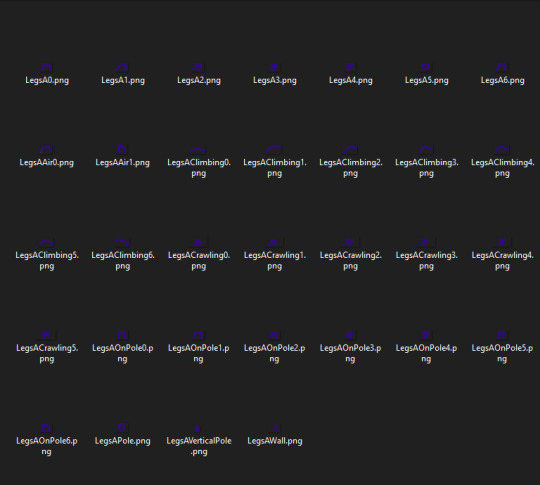Screen dimensions: 540x485
Task: Click the LegsAOnPole3.png file name
Action: click(x=350, y=353)
